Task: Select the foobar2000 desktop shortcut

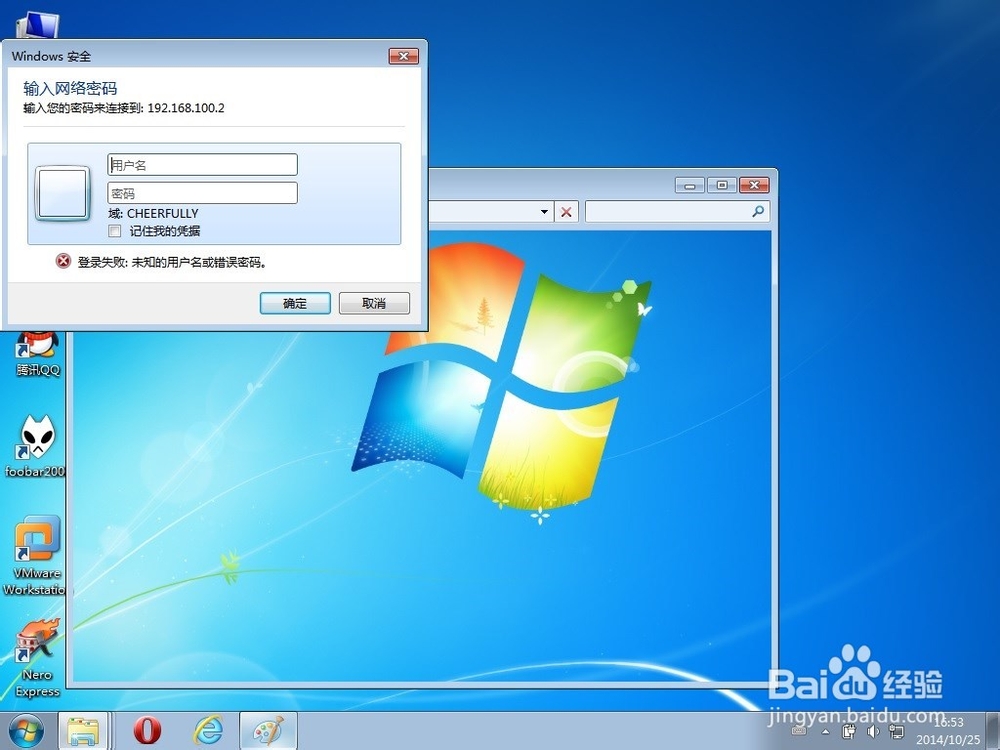Action: click(35, 446)
